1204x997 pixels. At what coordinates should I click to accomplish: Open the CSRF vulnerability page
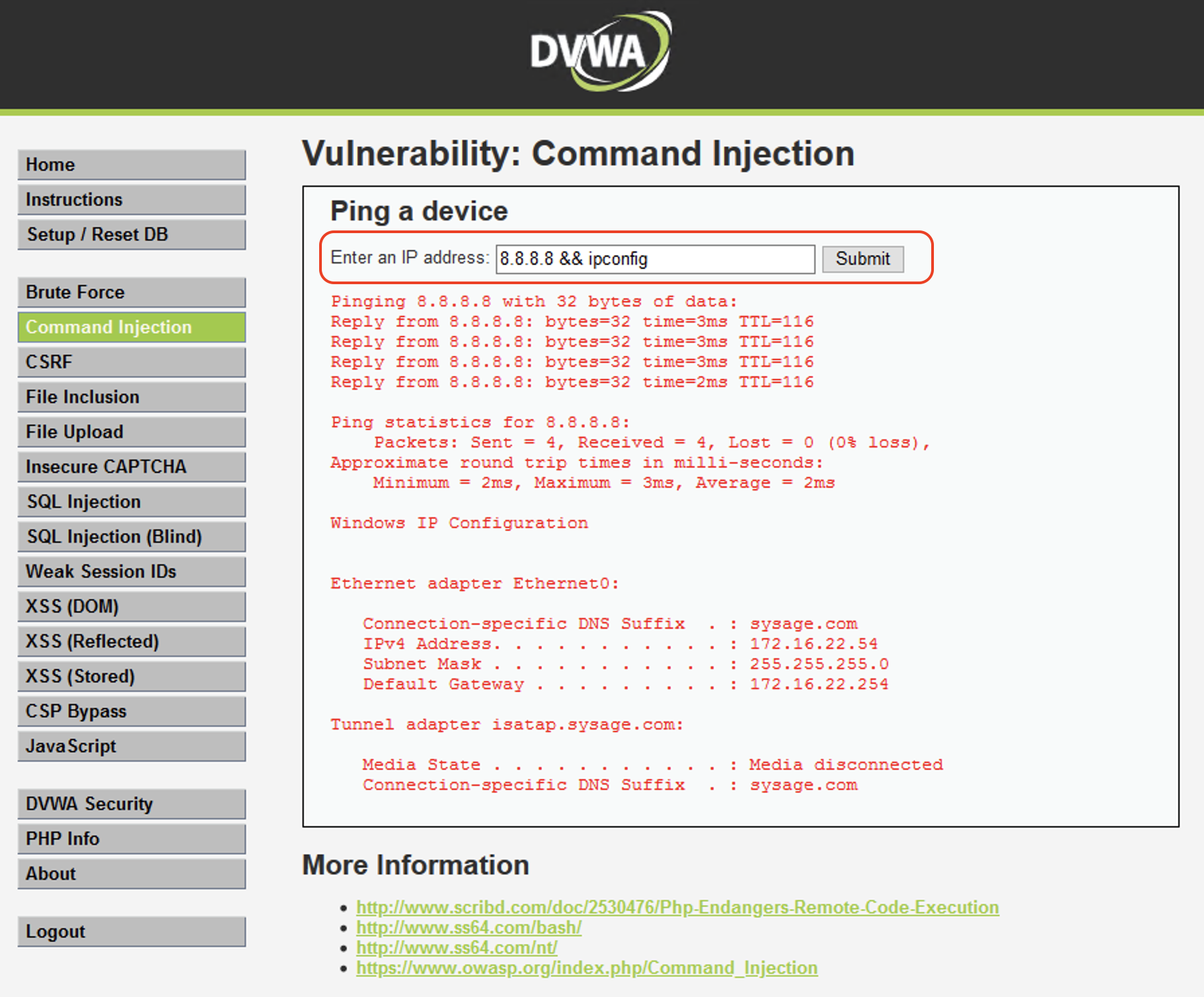point(132,362)
